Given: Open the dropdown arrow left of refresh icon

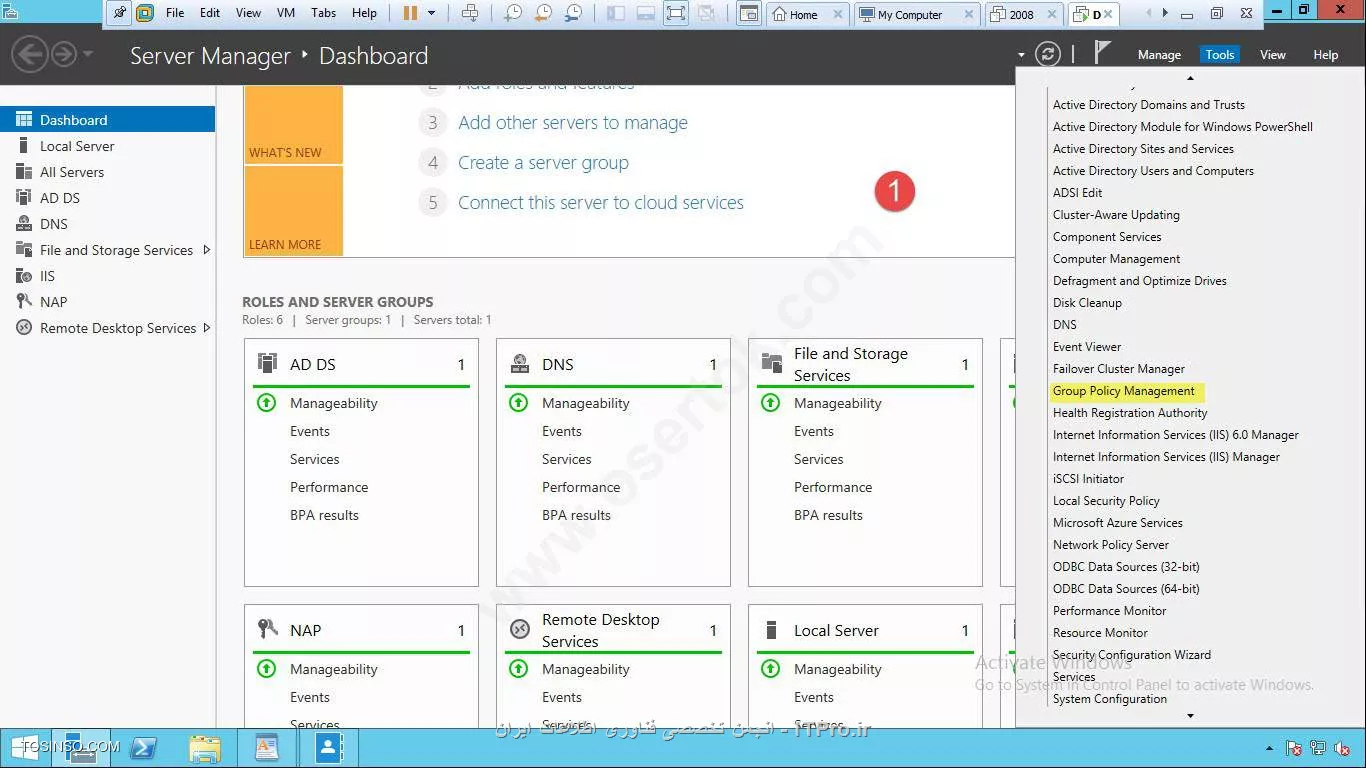Looking at the screenshot, I should pyautogui.click(x=1021, y=55).
